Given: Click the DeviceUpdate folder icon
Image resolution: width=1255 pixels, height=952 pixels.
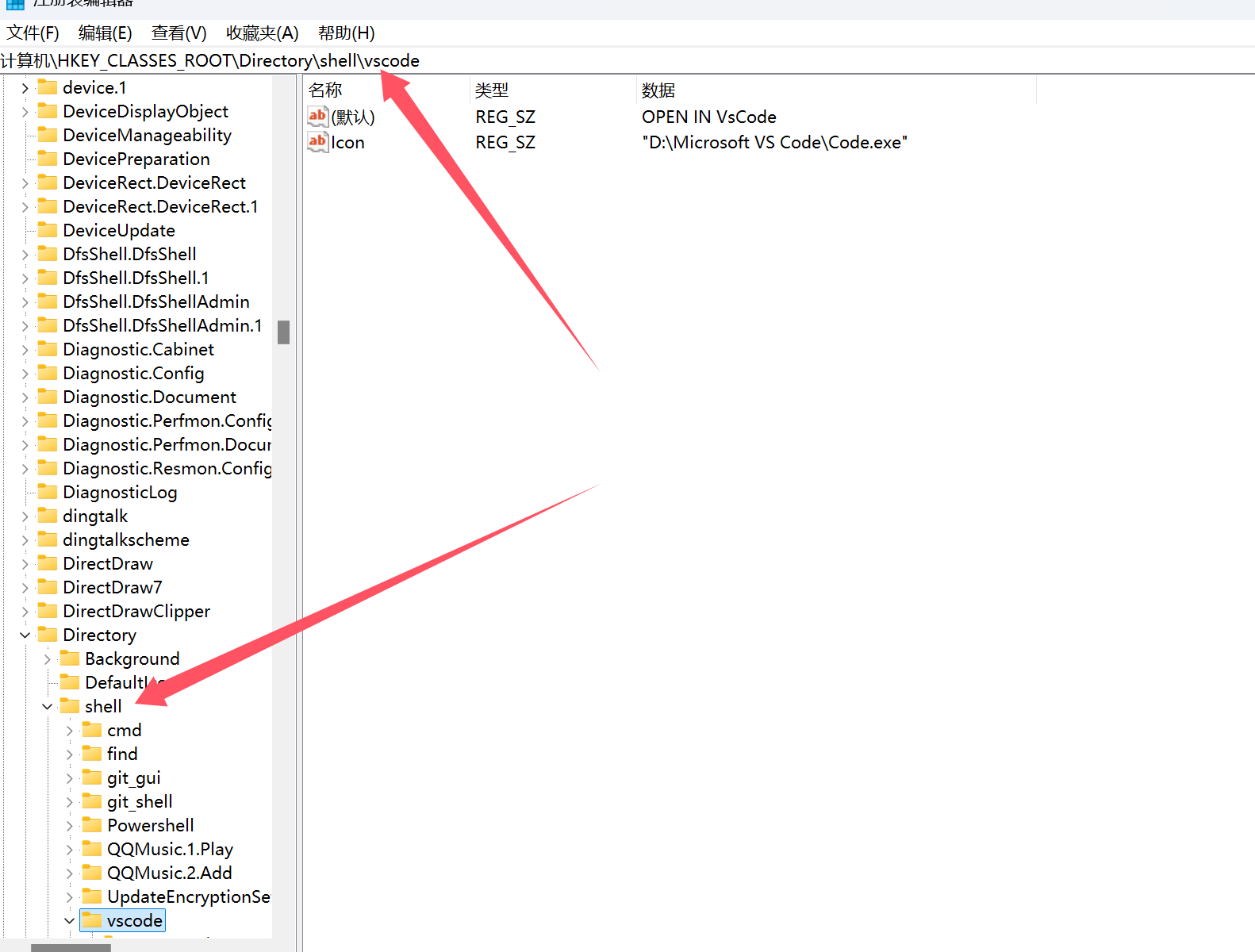Looking at the screenshot, I should tap(48, 230).
